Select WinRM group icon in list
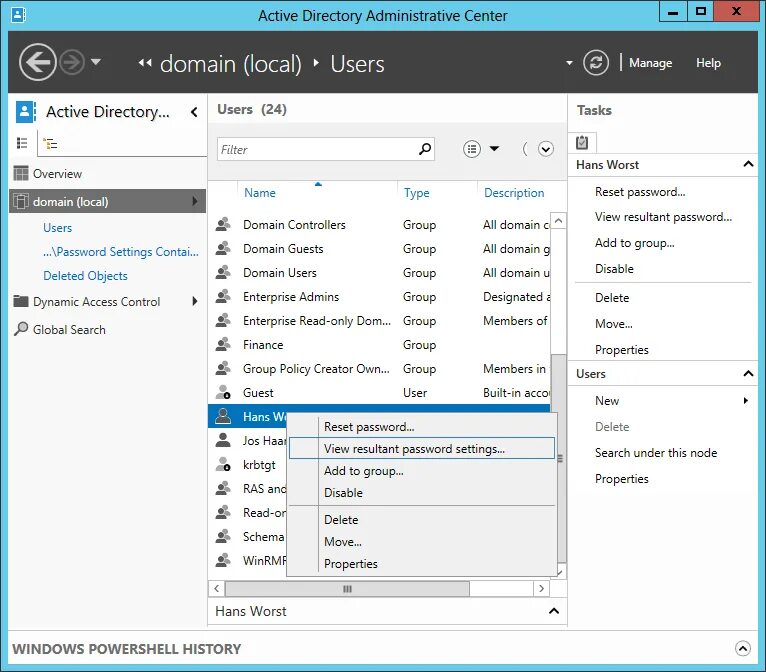The image size is (766, 672). [223, 560]
